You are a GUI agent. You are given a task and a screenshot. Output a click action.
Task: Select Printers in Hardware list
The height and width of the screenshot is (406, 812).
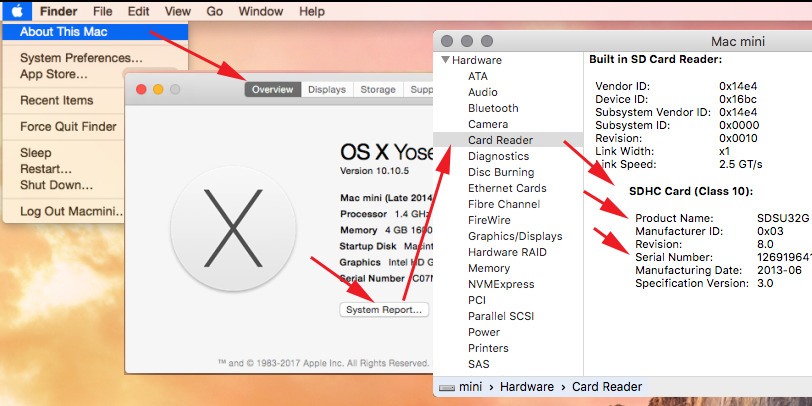(488, 349)
